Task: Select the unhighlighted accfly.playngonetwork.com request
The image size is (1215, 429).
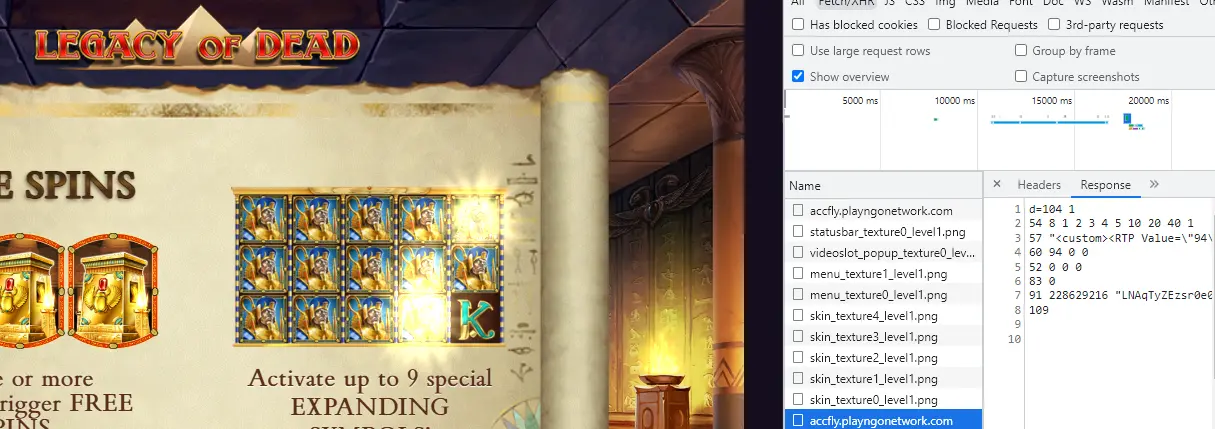Action: 884,211
